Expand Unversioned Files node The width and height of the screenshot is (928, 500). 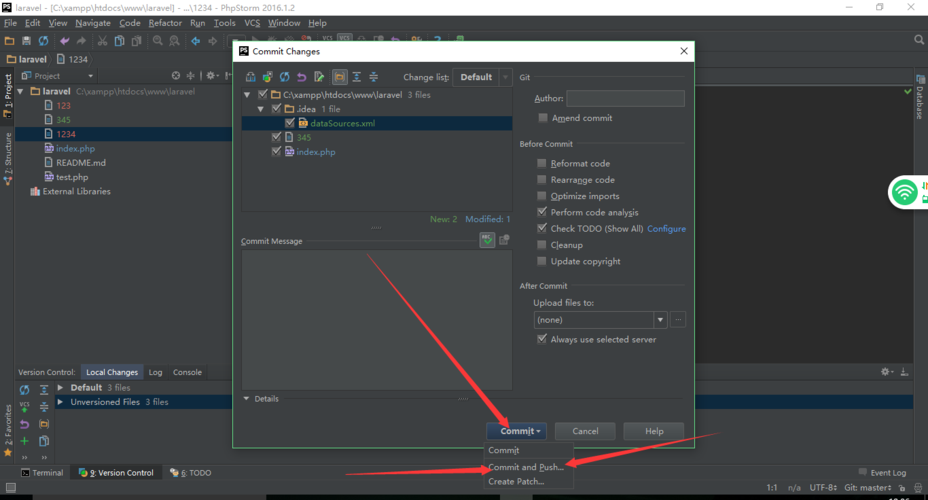(60, 402)
